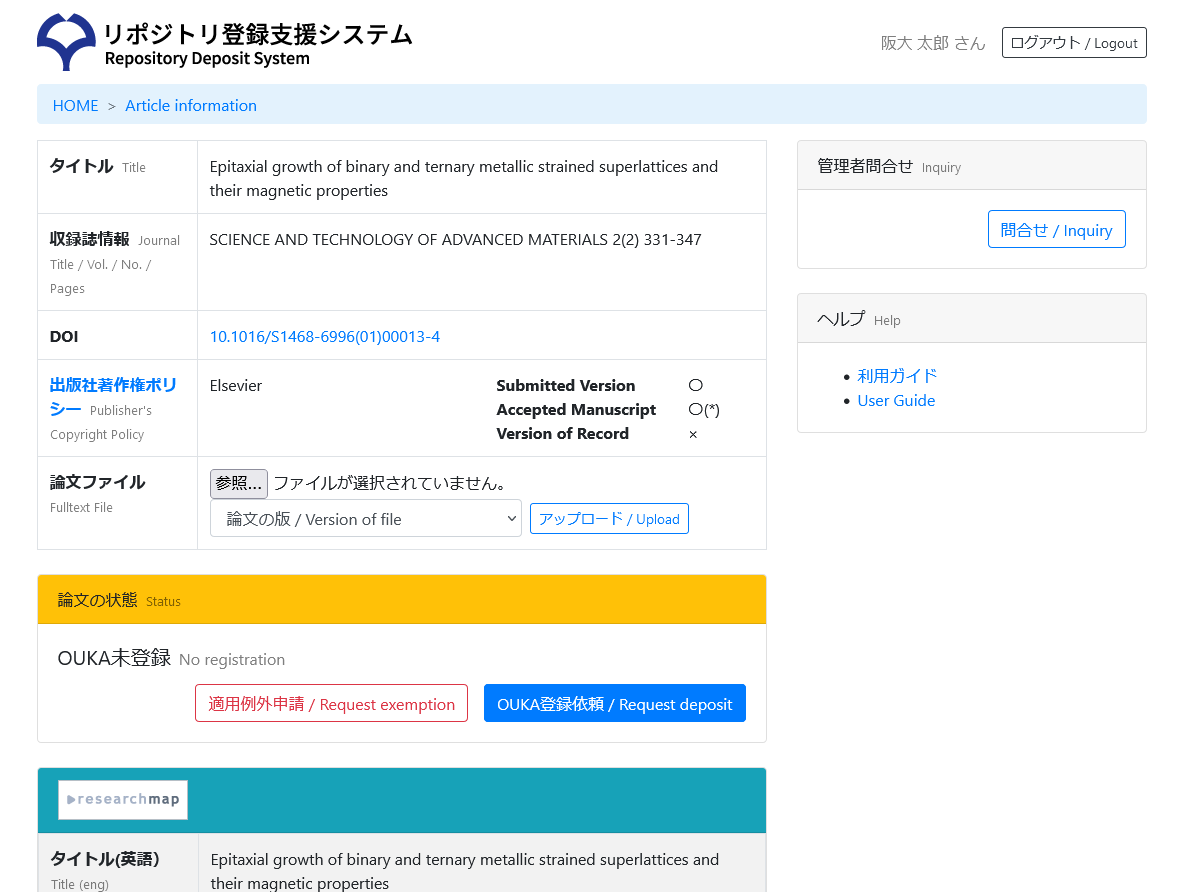This screenshot has width=1183, height=892.
Task: Click the researchmap logo image
Action: click(123, 800)
